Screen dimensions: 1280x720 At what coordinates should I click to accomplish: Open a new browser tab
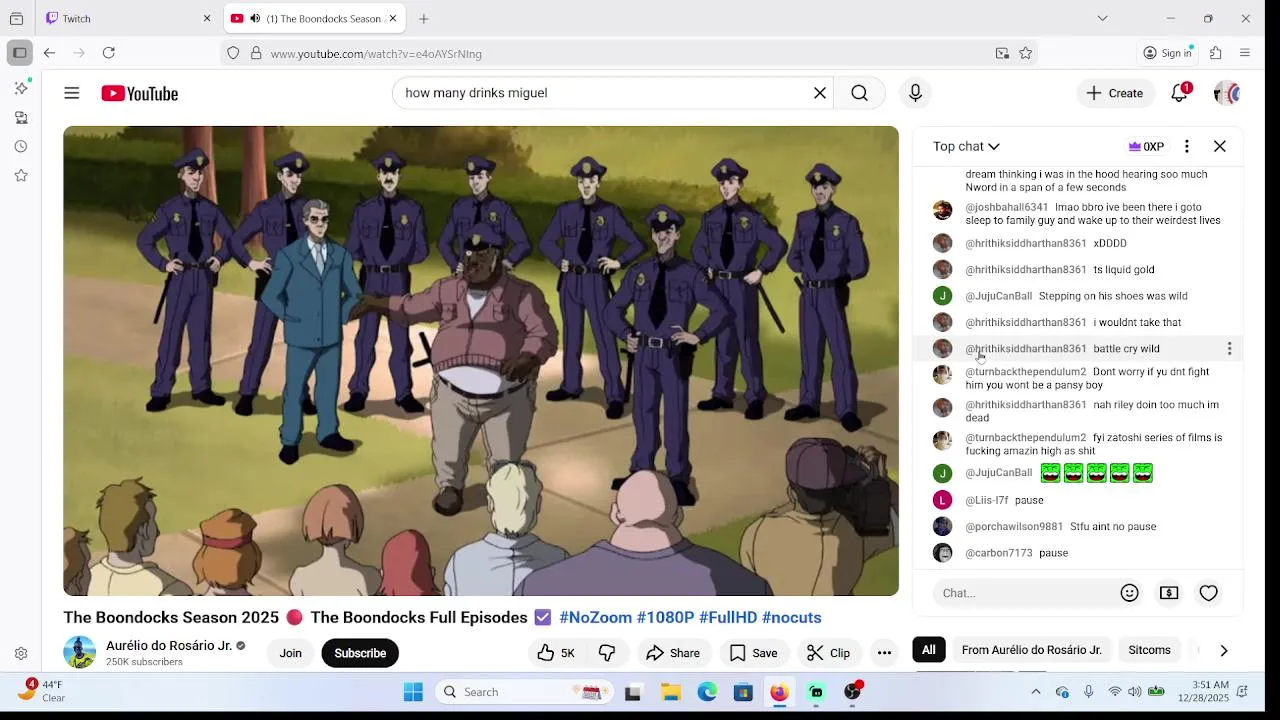coord(424,18)
